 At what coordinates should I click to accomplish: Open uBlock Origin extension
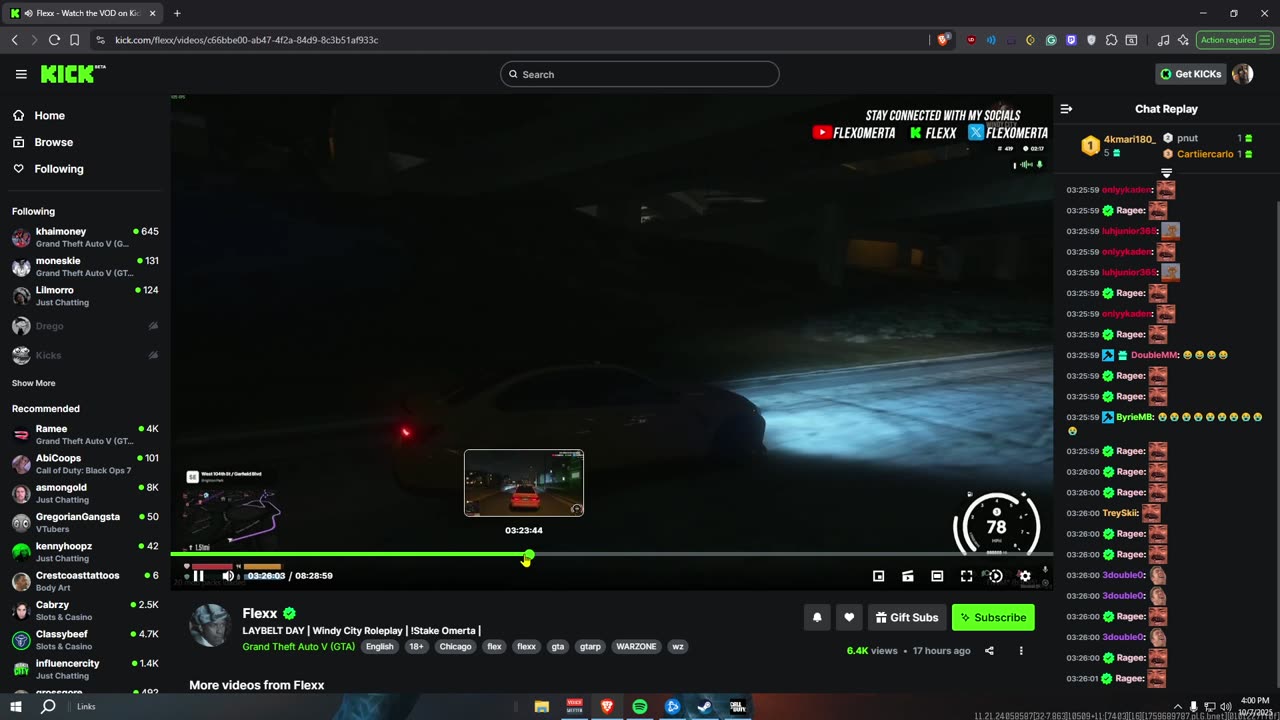971,40
